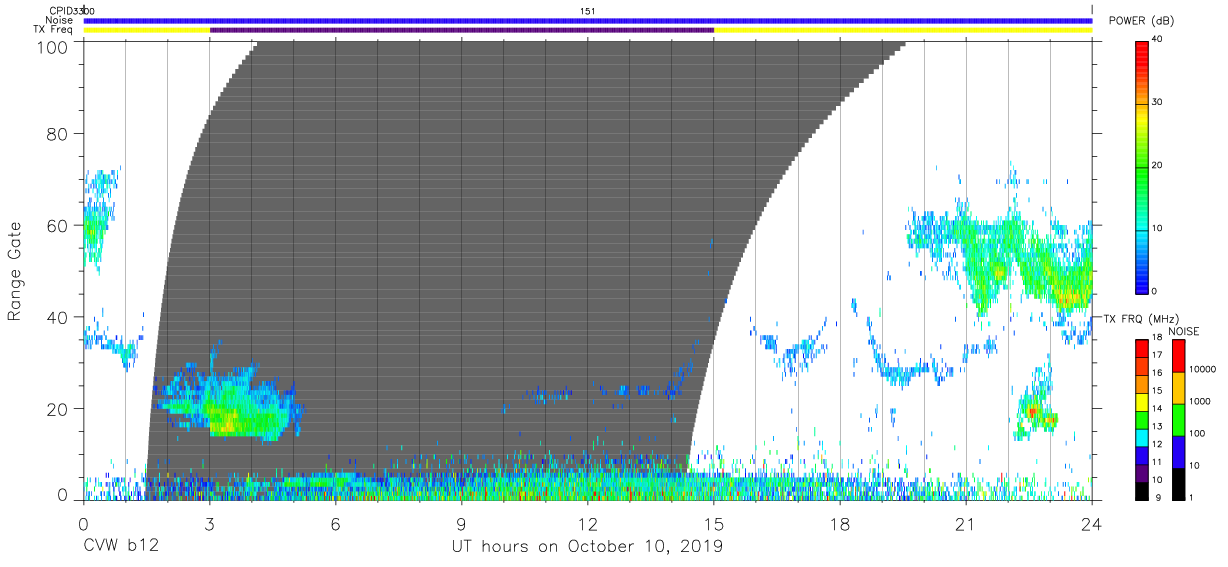
Task: Click the black 1–10 swatch in NOISE scale
Action: coord(1178,483)
